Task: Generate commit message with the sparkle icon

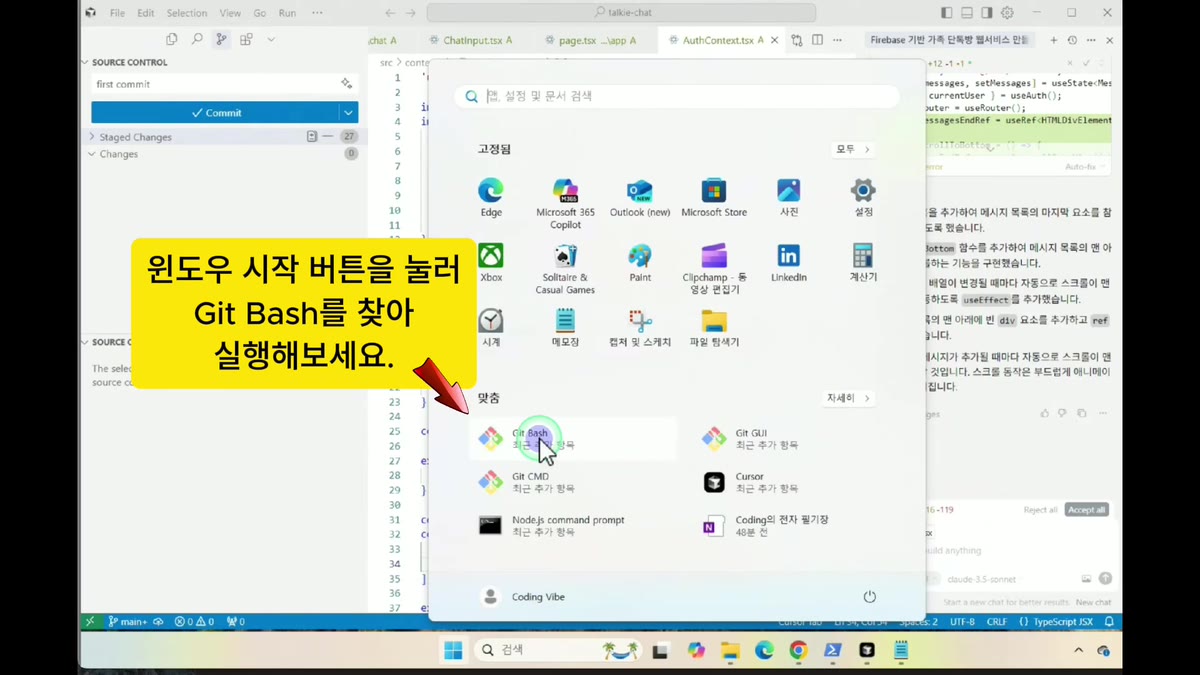Action: click(x=346, y=84)
